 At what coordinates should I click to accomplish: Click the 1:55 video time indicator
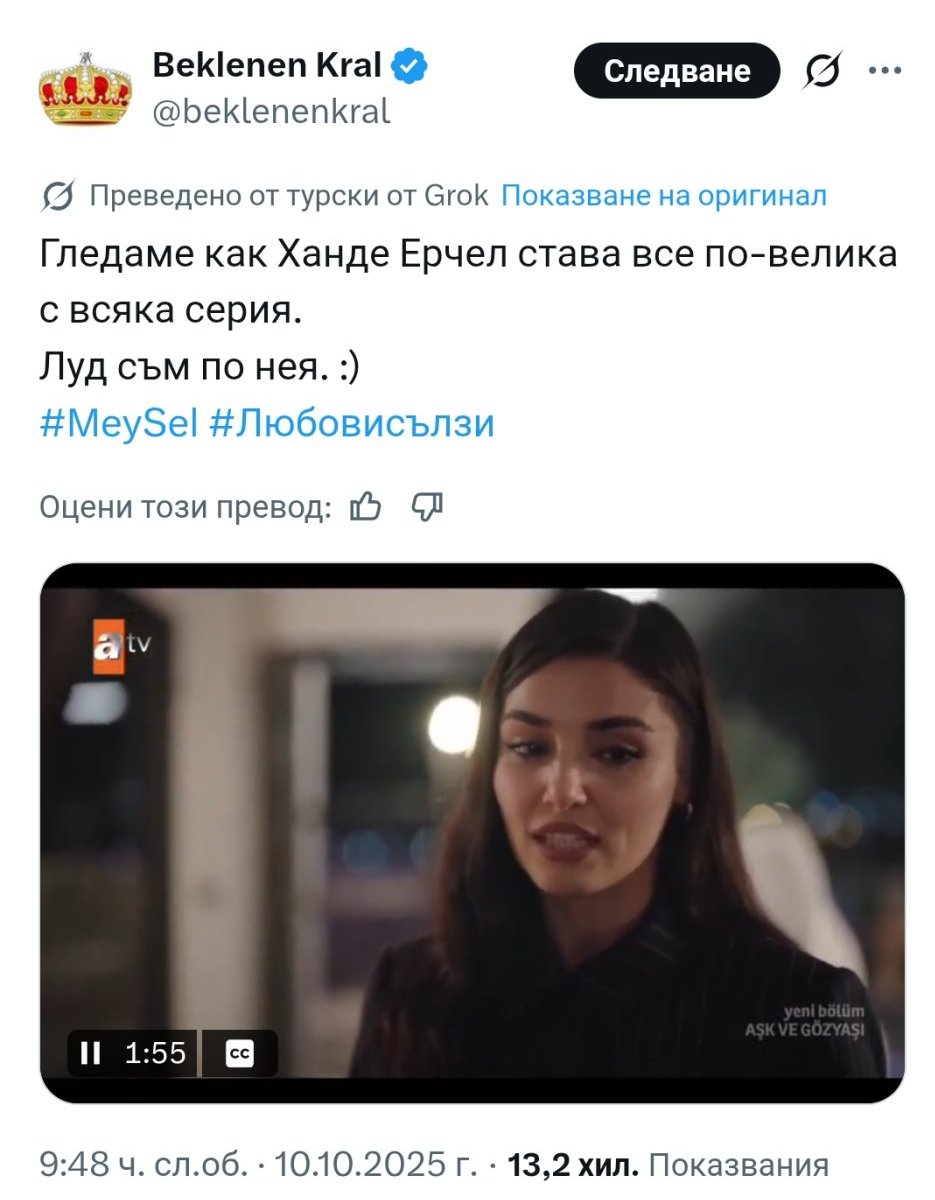[156, 1053]
